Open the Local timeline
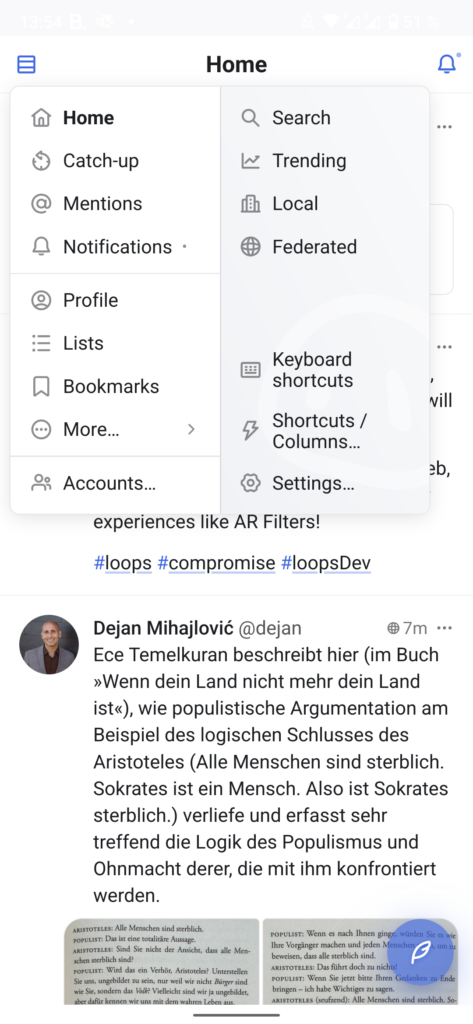The image size is (473, 1024). (x=325, y=204)
